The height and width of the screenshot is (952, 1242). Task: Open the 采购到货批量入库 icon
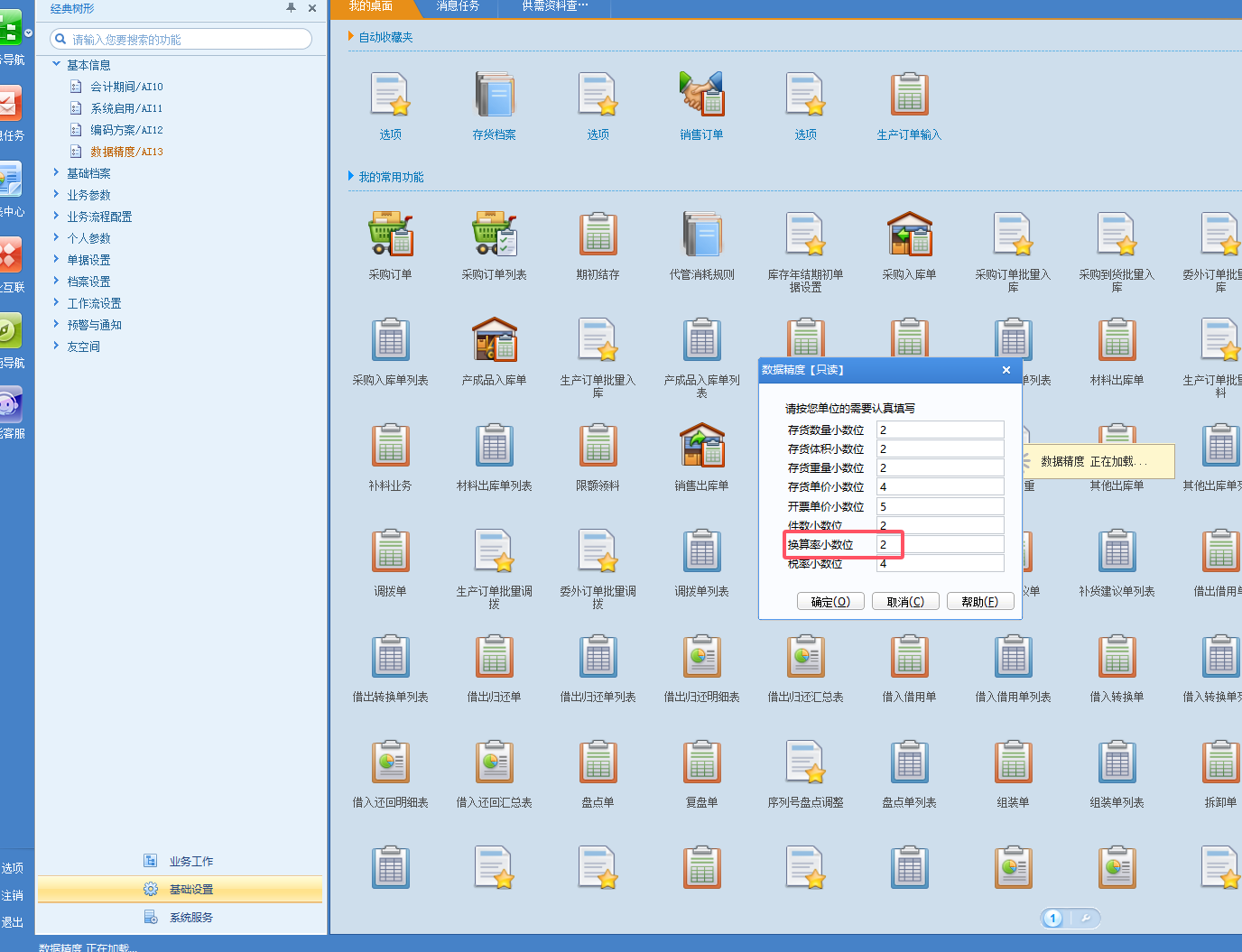[x=1117, y=235]
